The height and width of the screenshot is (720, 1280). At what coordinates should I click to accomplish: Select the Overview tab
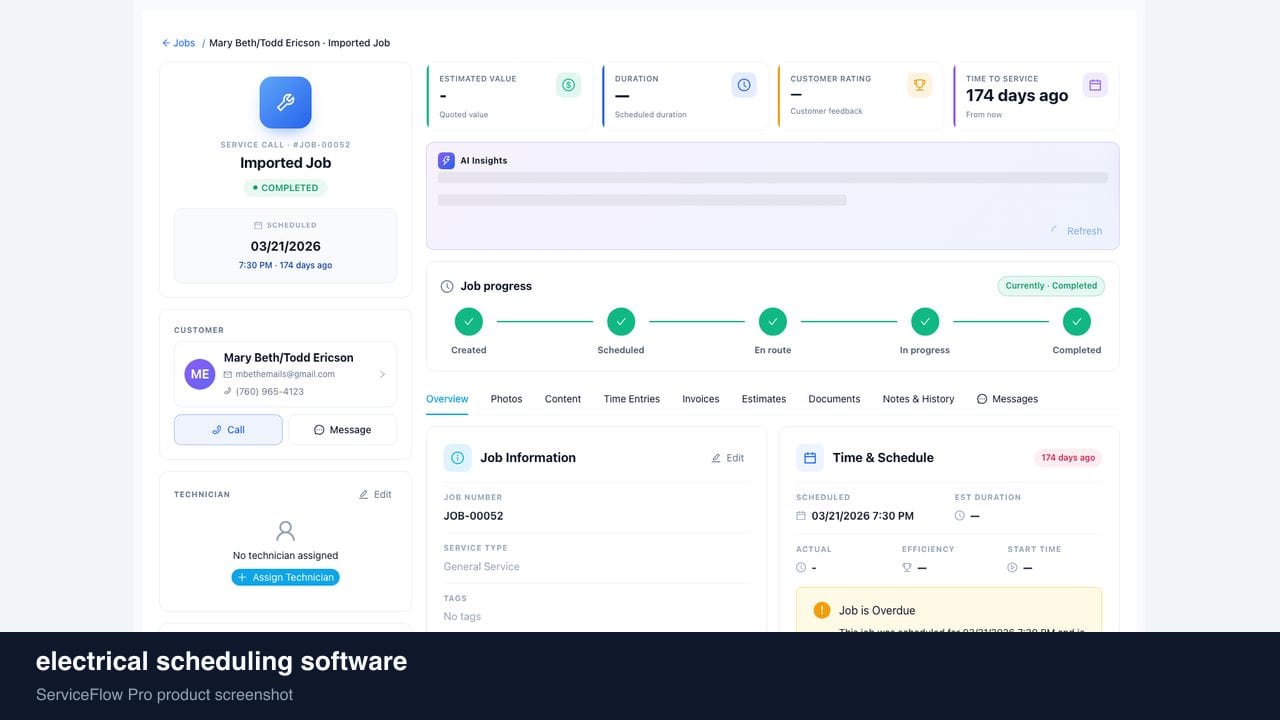[447, 399]
